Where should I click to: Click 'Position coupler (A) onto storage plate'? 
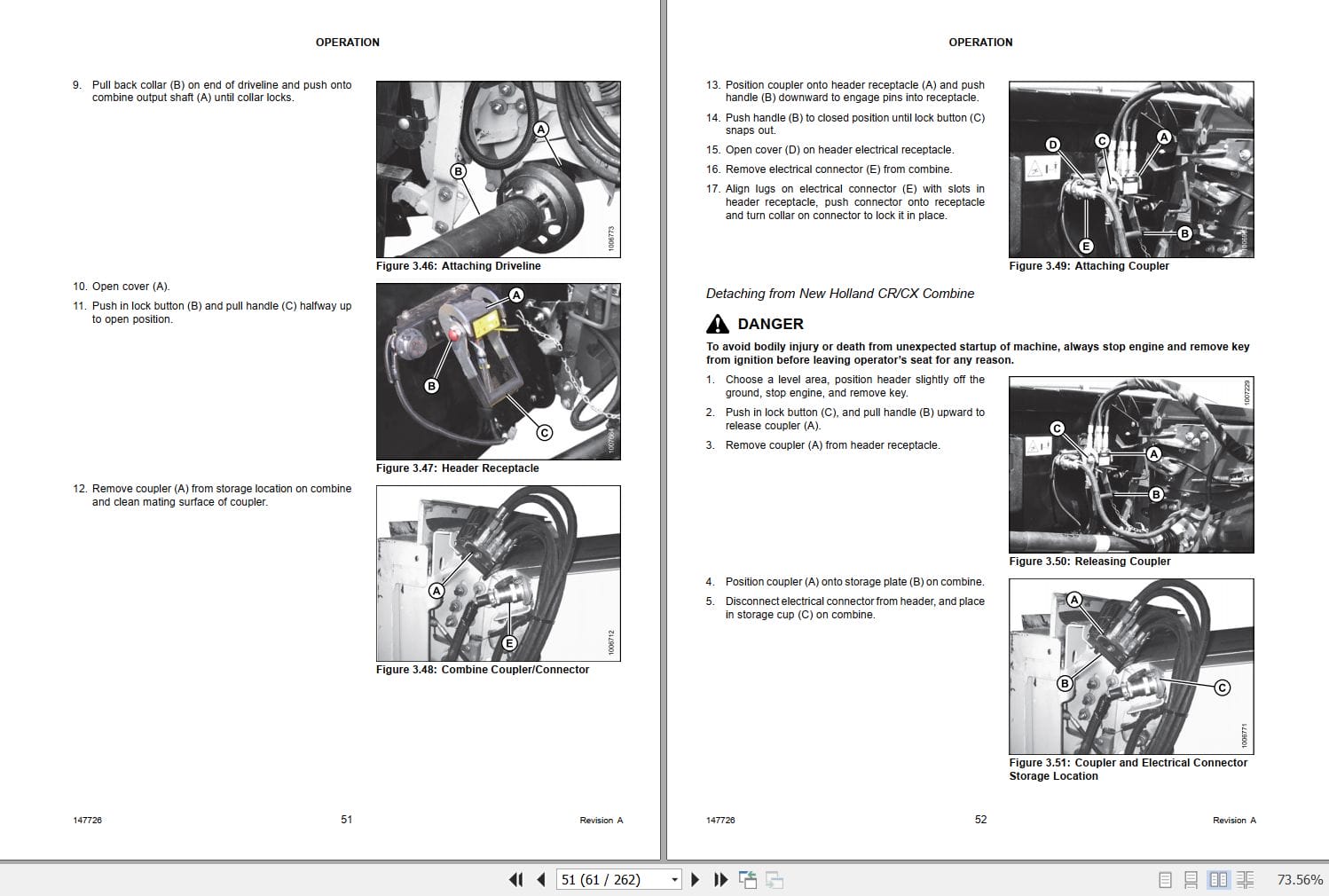coord(854,582)
